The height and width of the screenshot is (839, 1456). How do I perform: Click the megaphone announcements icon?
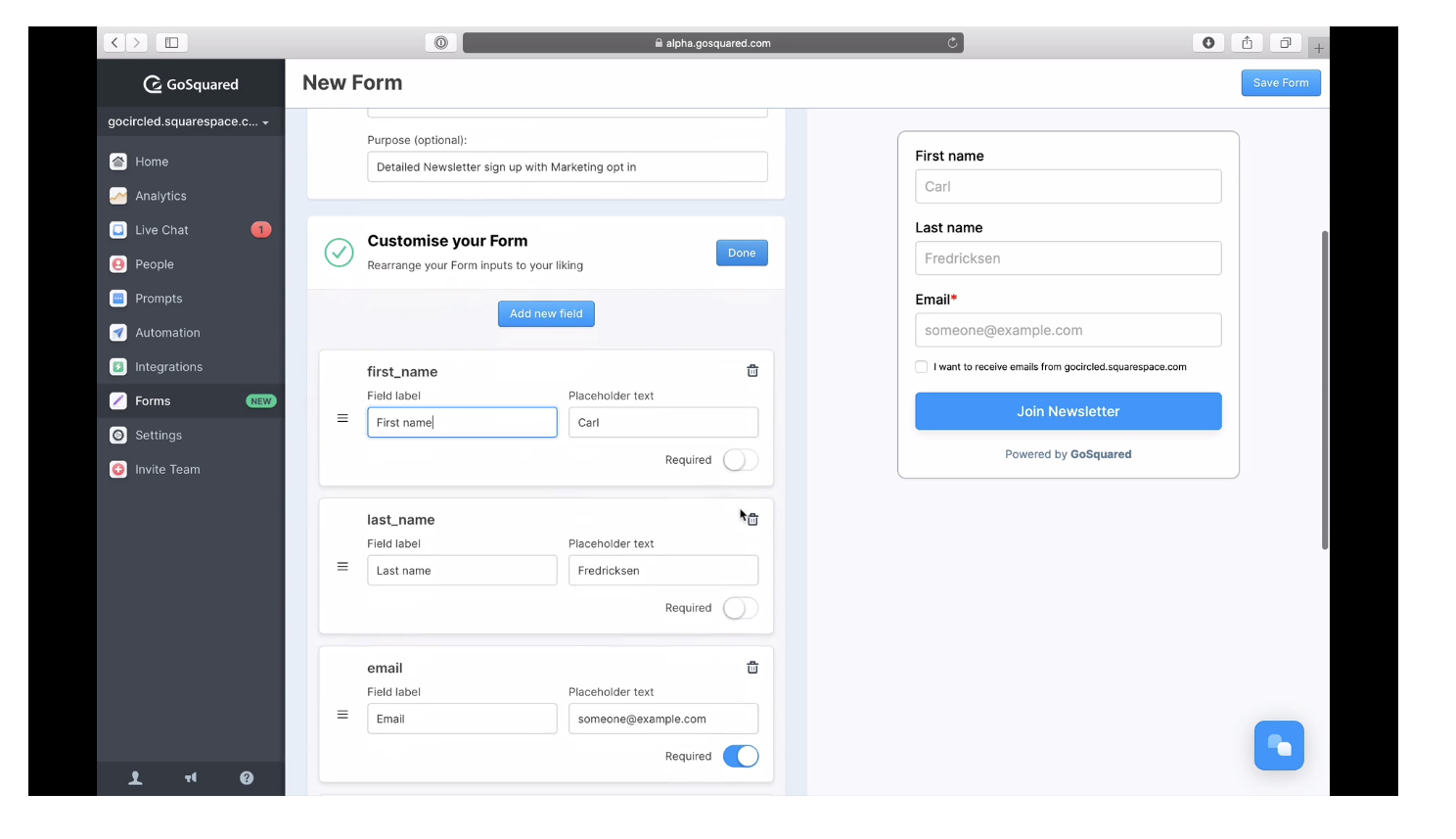point(191,778)
